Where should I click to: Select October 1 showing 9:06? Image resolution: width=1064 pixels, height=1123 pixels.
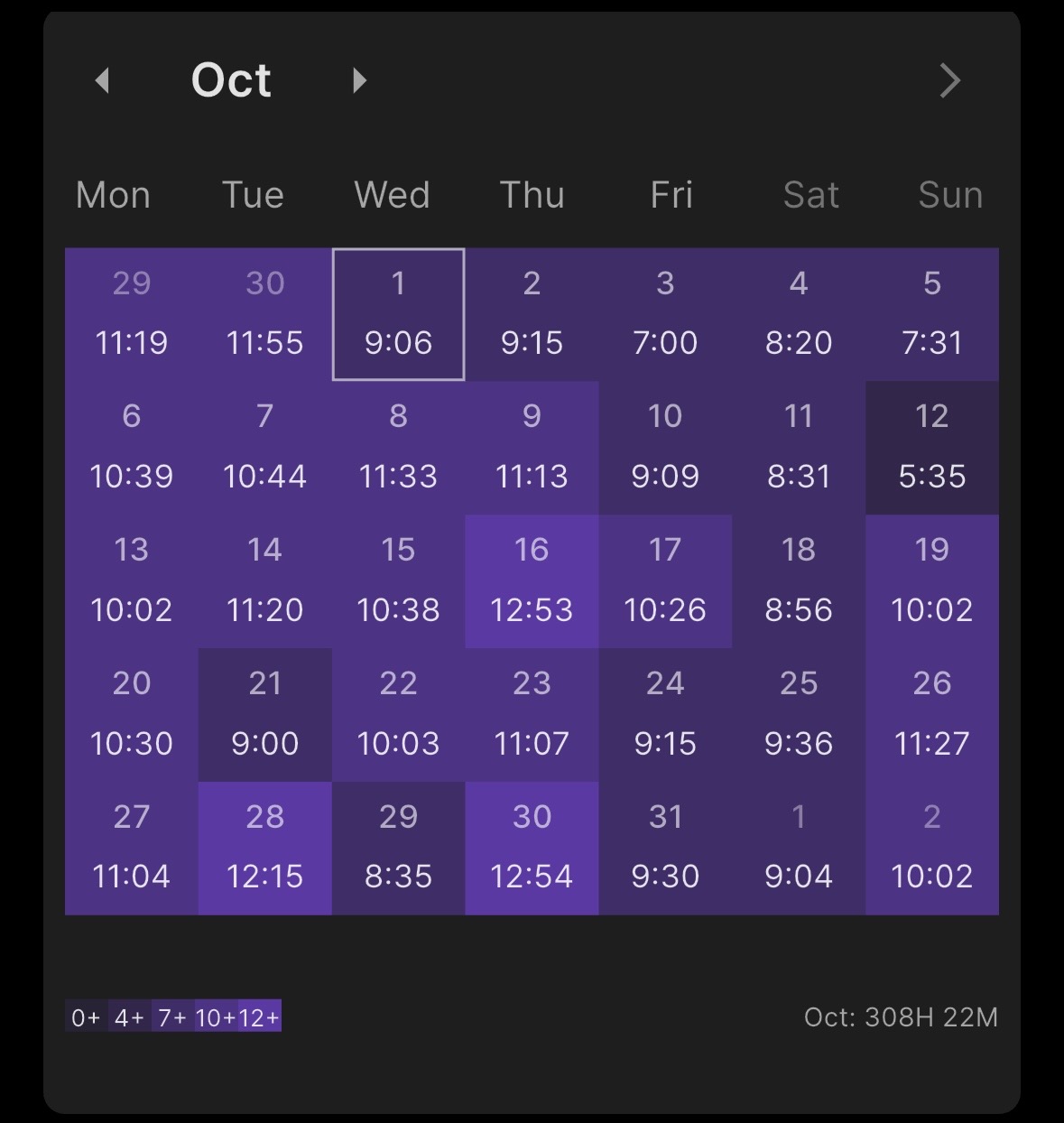[x=398, y=314]
